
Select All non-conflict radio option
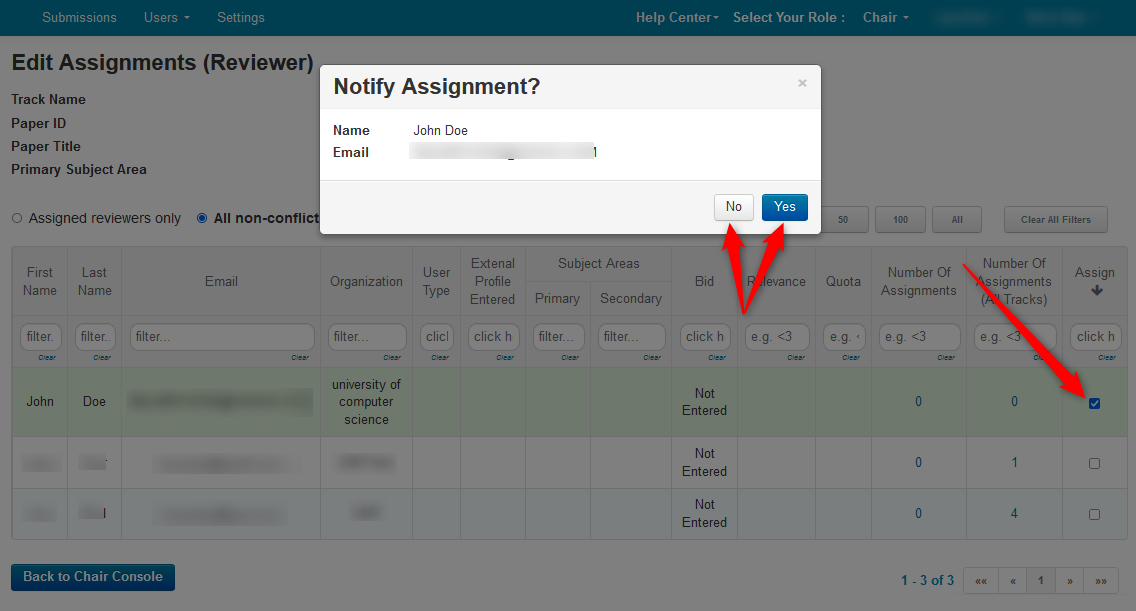(x=202, y=218)
